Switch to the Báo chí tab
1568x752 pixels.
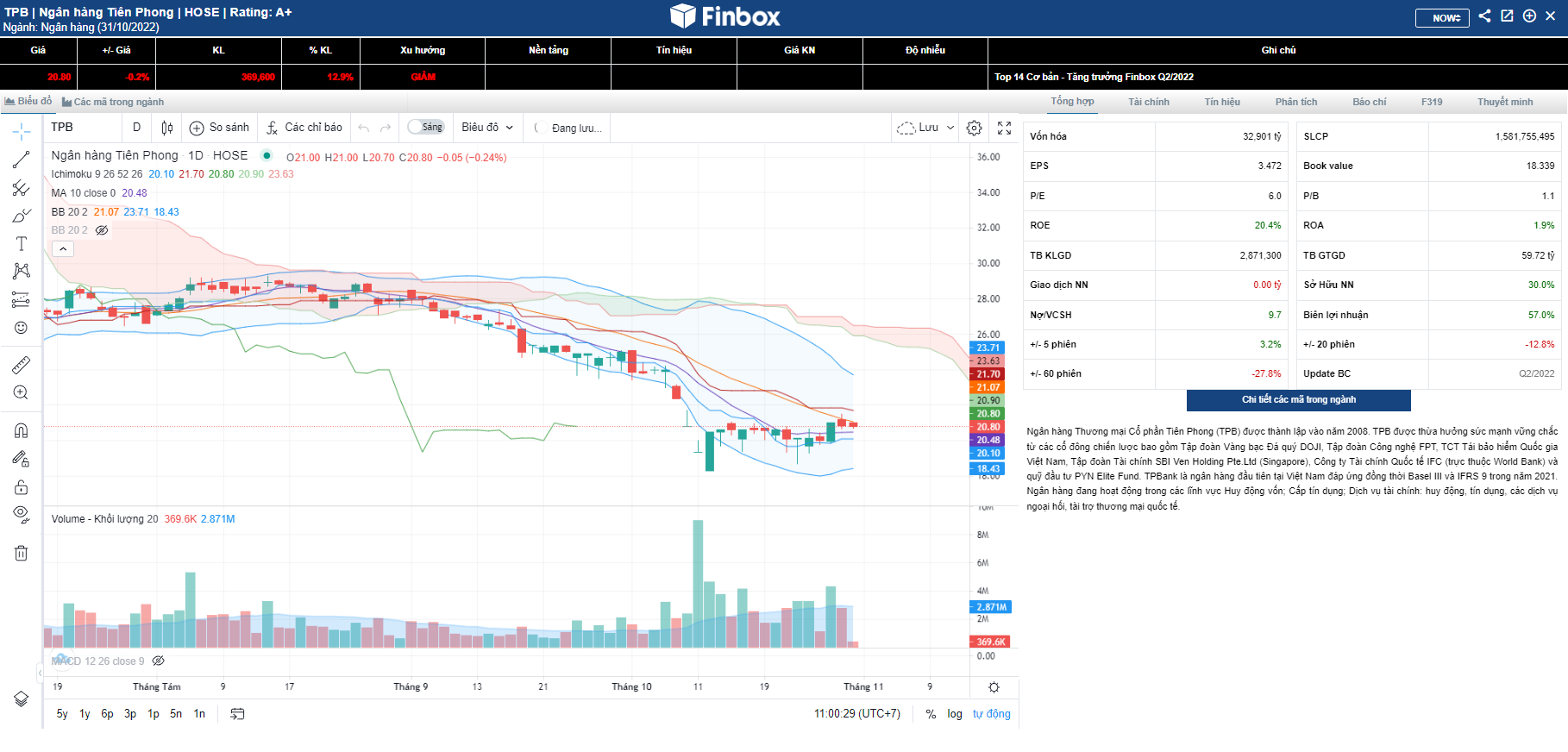1370,102
